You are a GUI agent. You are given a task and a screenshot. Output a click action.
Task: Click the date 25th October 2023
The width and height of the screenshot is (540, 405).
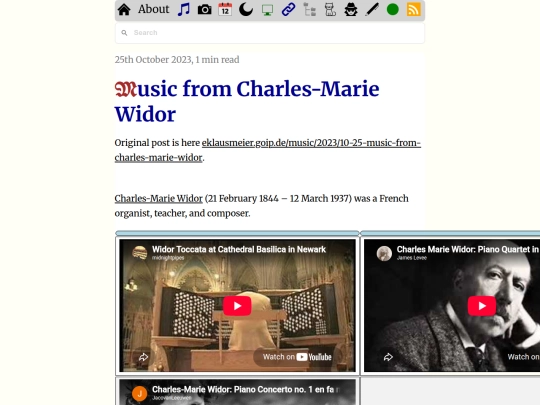pos(153,60)
